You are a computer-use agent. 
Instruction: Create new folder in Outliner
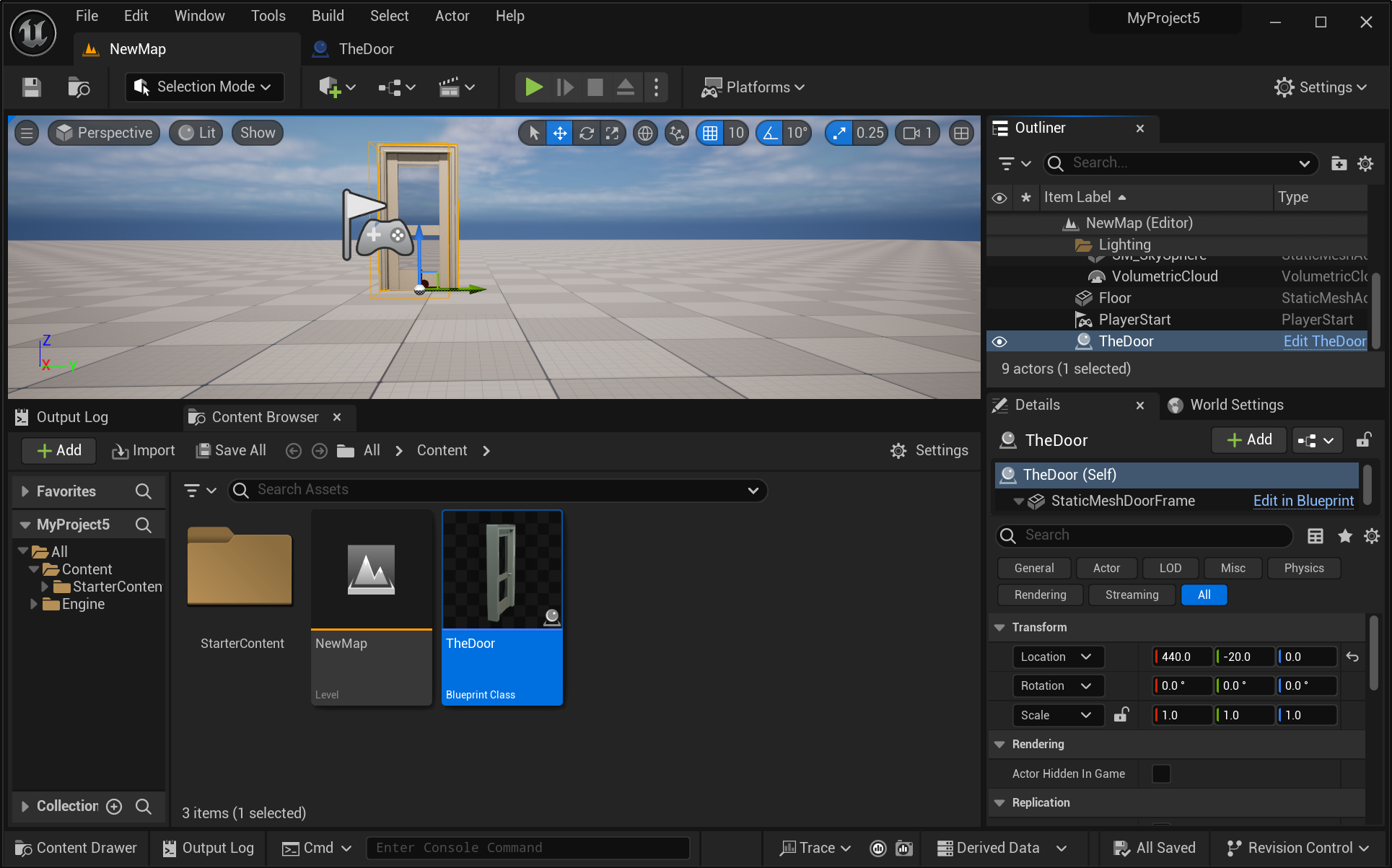coord(1339,164)
